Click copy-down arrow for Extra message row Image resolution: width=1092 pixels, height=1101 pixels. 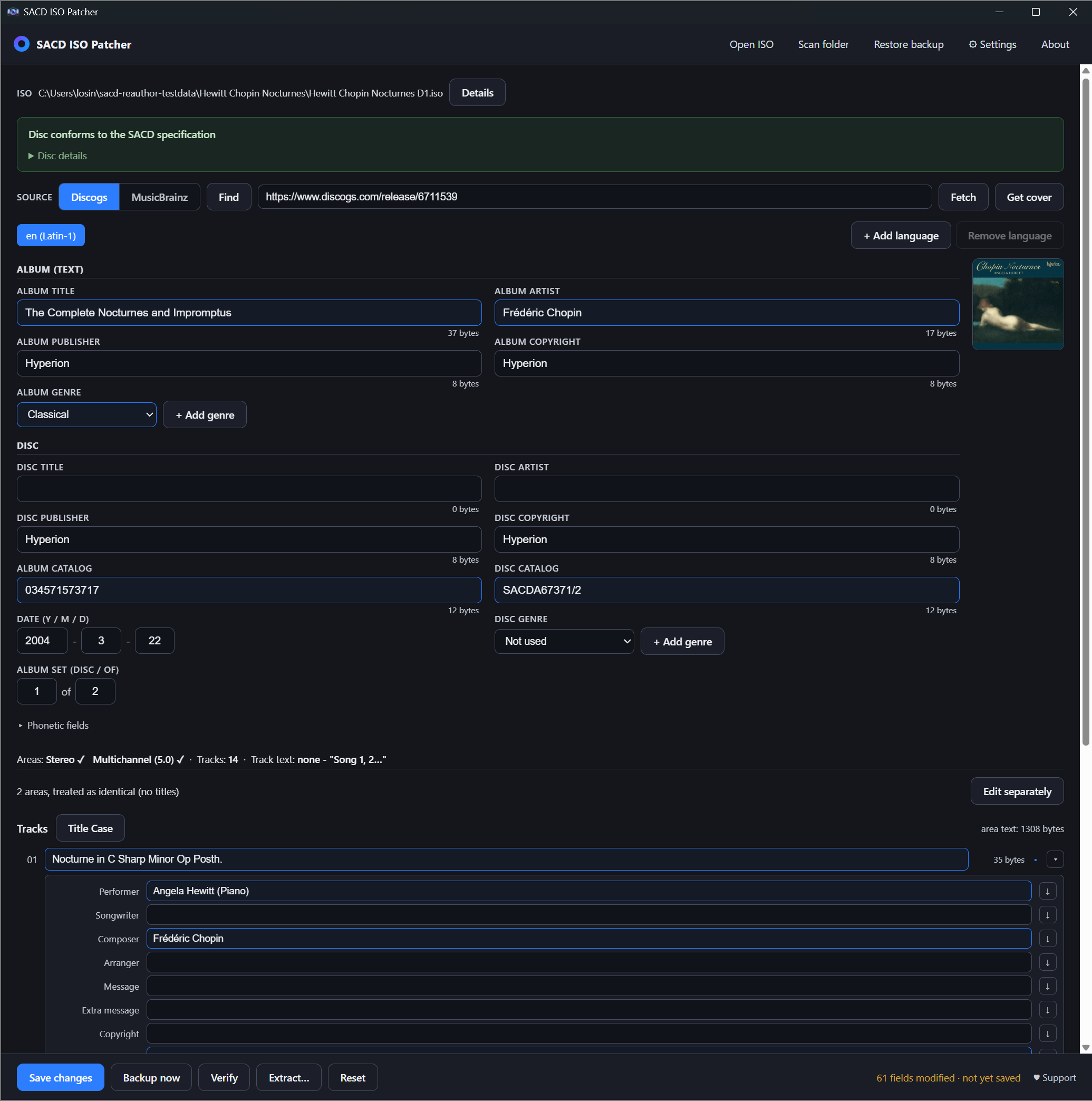click(1048, 1010)
